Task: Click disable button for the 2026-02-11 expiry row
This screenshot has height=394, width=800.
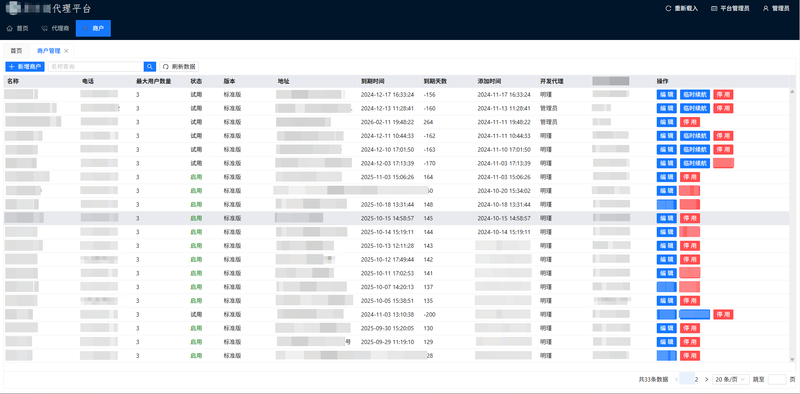Action: pyautogui.click(x=690, y=122)
